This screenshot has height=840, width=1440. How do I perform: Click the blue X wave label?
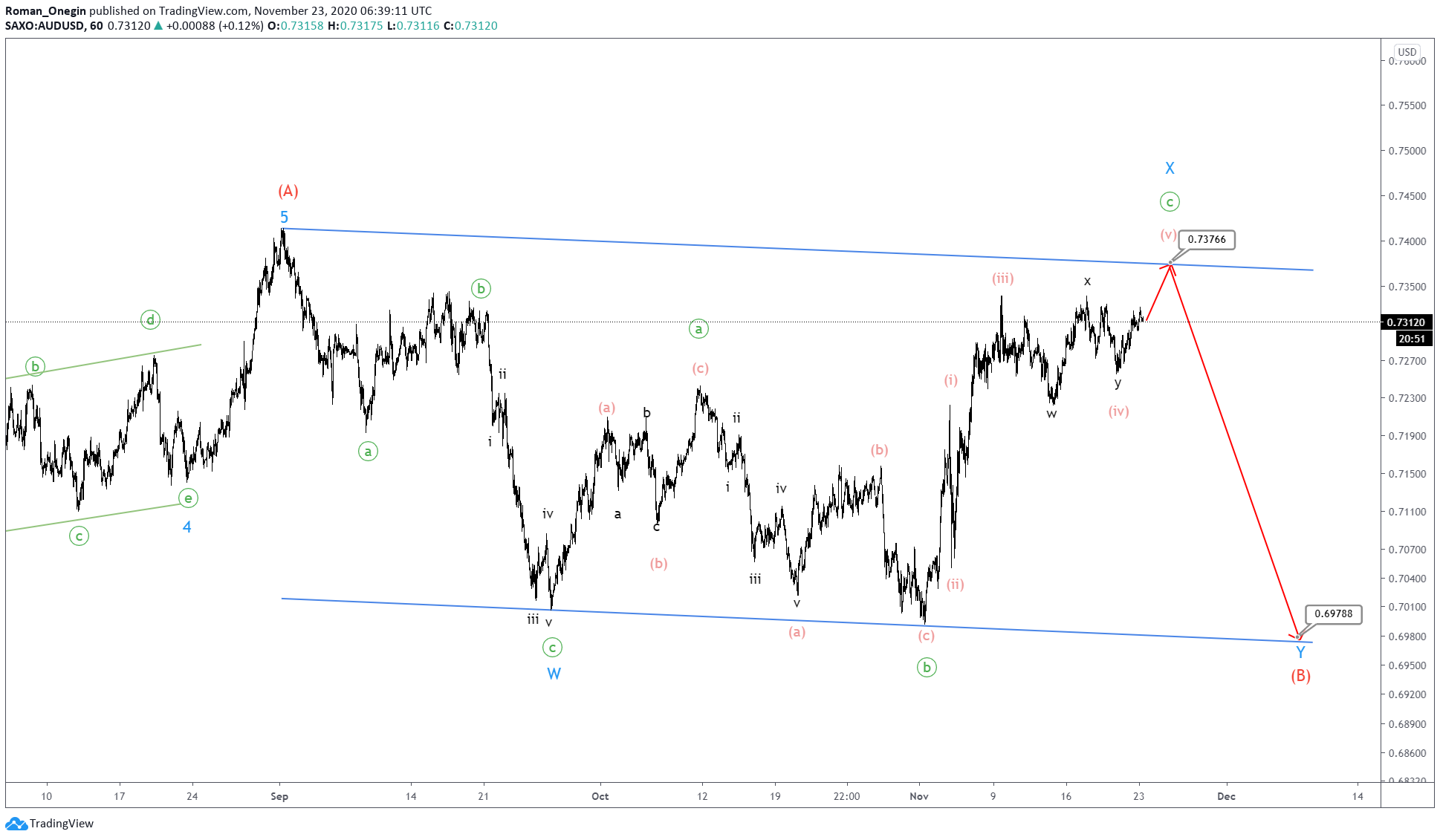(x=1170, y=169)
